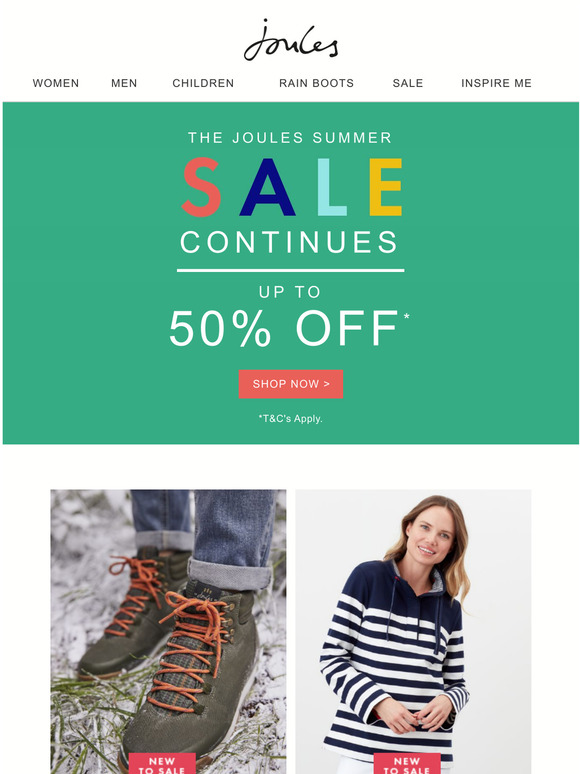The width and height of the screenshot is (580, 774).
Task: Click THE JOULES SUMMER banner heading
Action: 290,137
